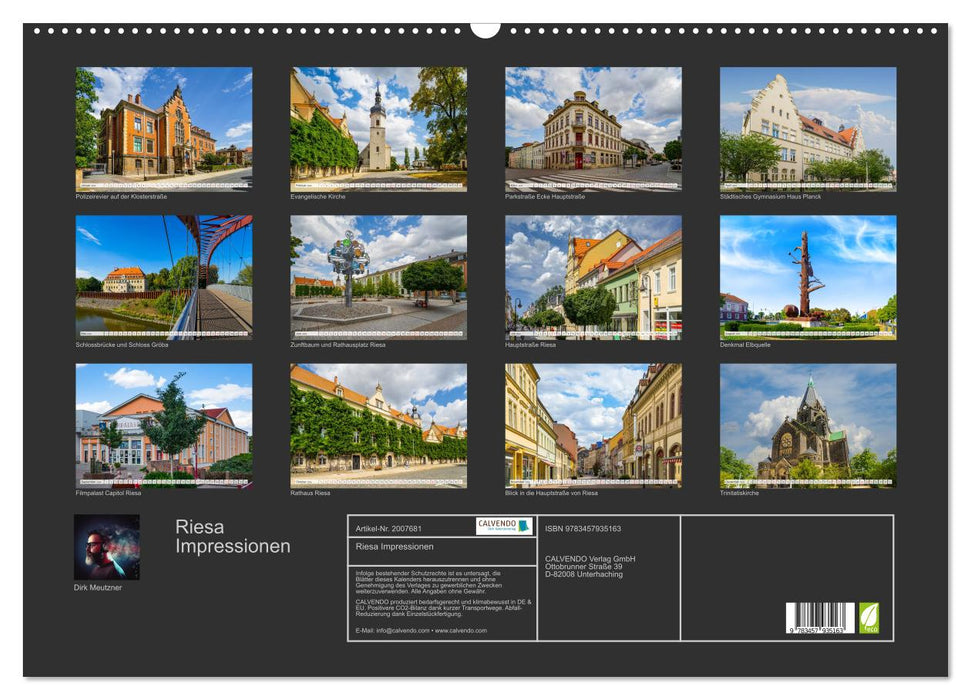
Task: Select the Filmpalast Capitol Riesa caption
Action: click(109, 491)
